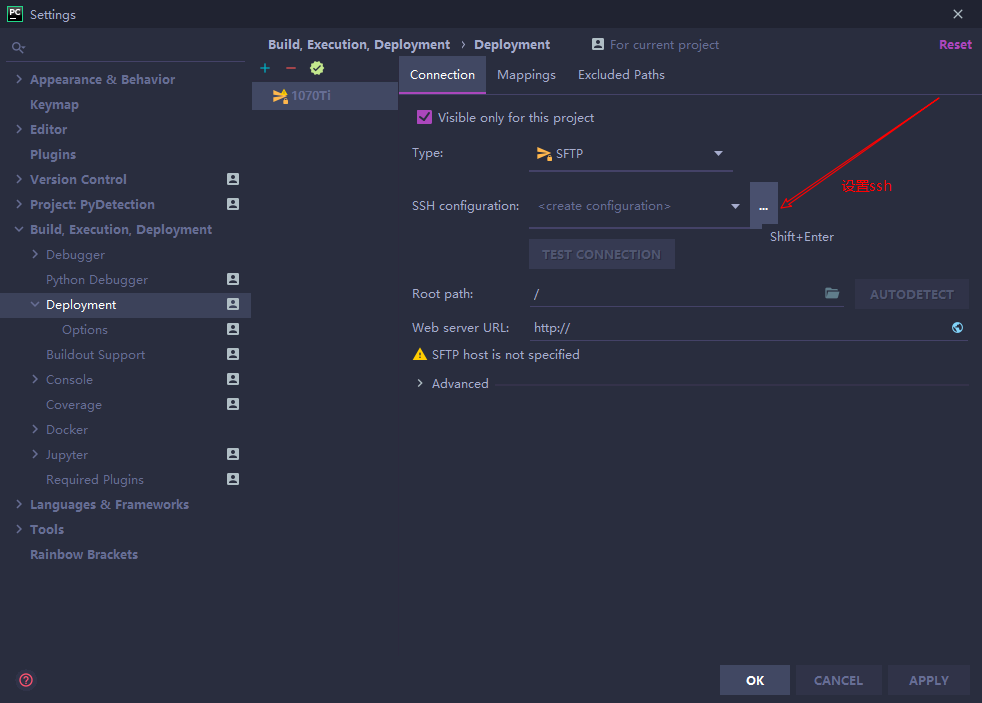Click project-level icon beside Options

[x=233, y=329]
